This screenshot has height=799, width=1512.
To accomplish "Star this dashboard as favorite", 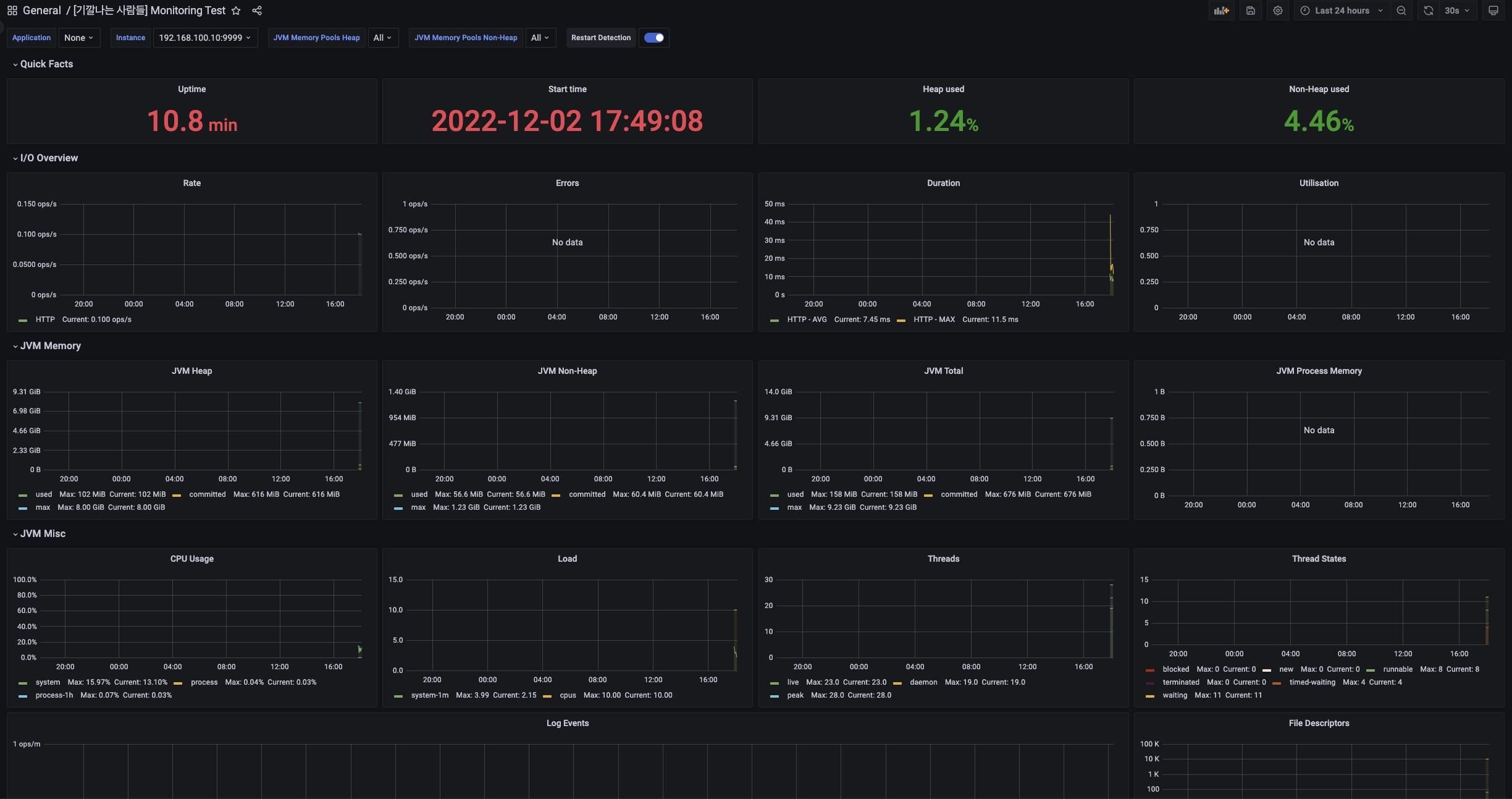I will coord(236,11).
